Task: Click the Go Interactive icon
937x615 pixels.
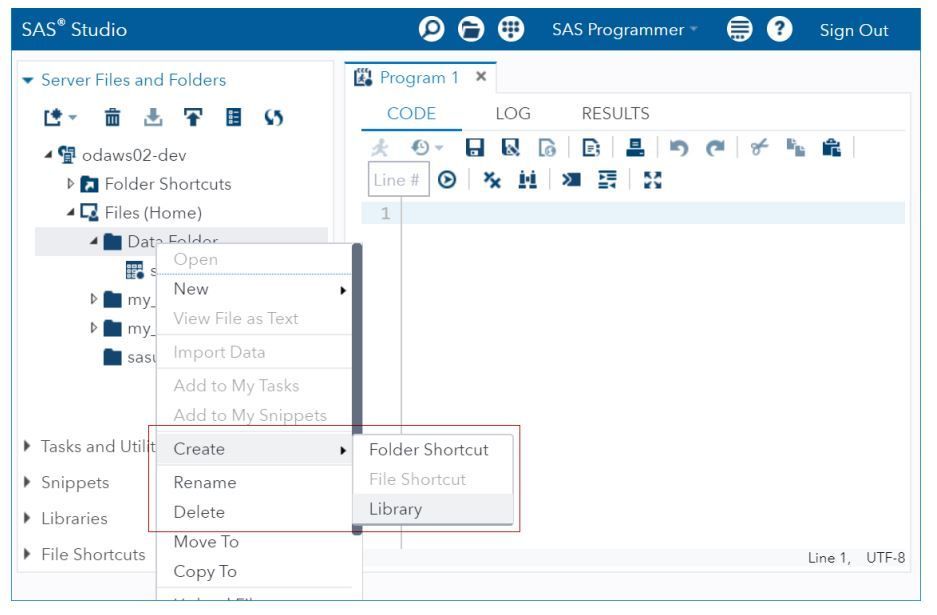Action: pos(571,179)
